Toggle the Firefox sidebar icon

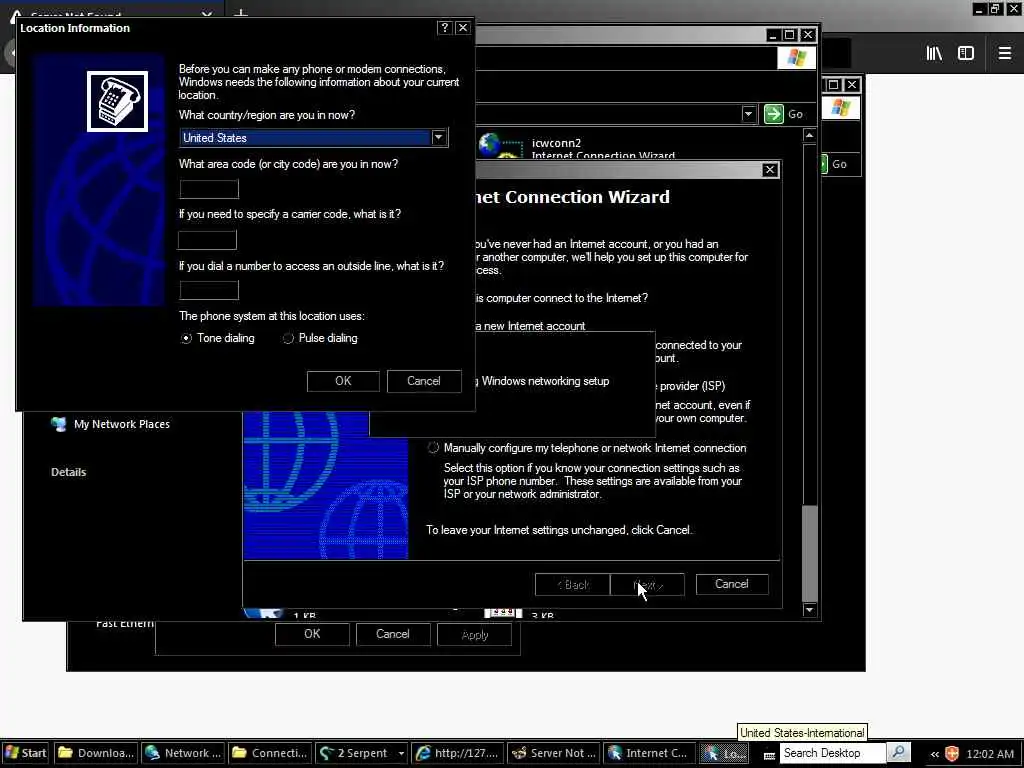pos(966,54)
